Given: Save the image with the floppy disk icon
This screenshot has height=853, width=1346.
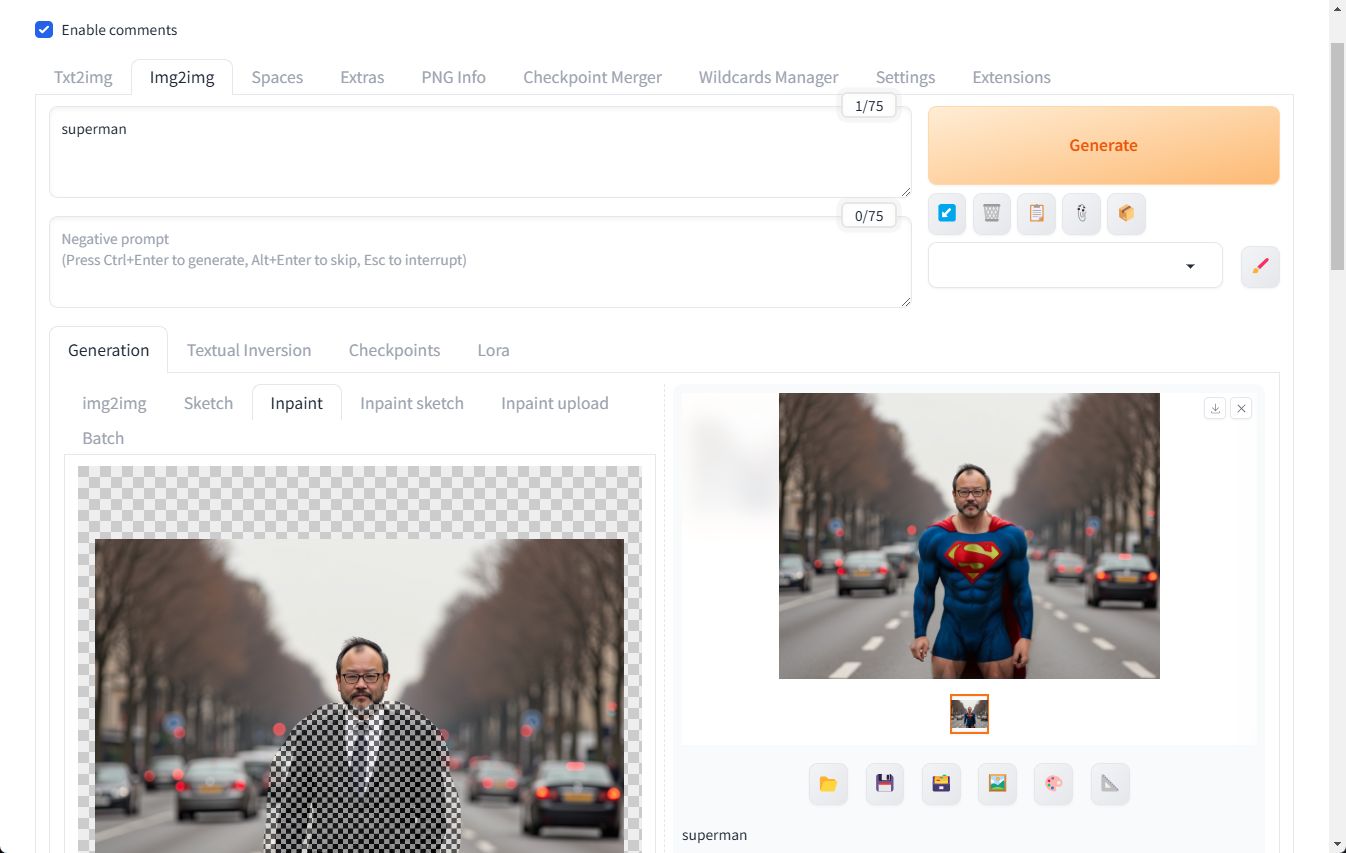Looking at the screenshot, I should 885,784.
